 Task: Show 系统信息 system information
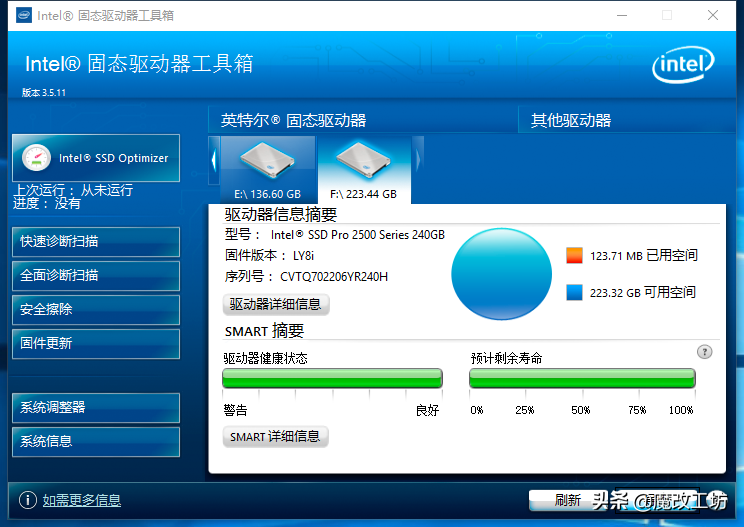tap(96, 442)
